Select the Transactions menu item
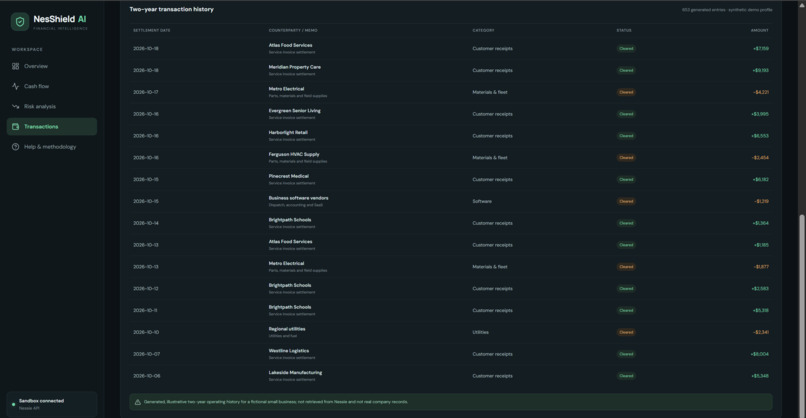This screenshot has height=418, width=806. coord(52,126)
